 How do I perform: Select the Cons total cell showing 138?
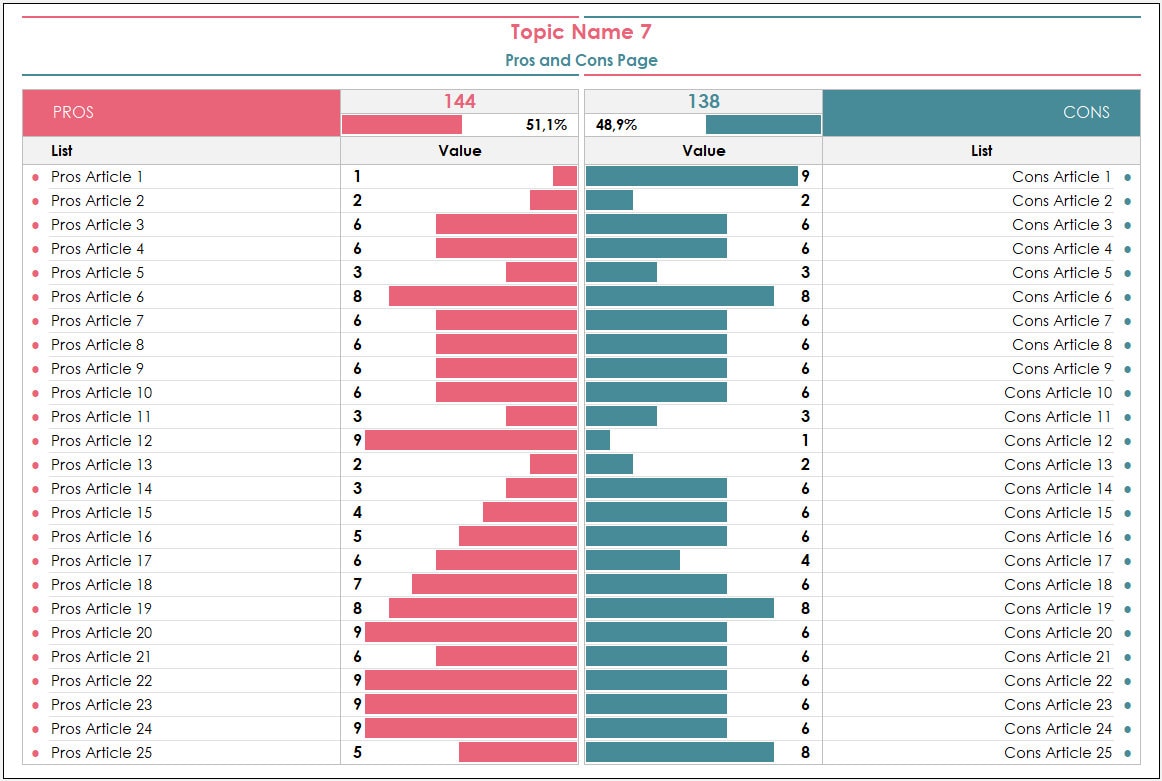tap(703, 102)
